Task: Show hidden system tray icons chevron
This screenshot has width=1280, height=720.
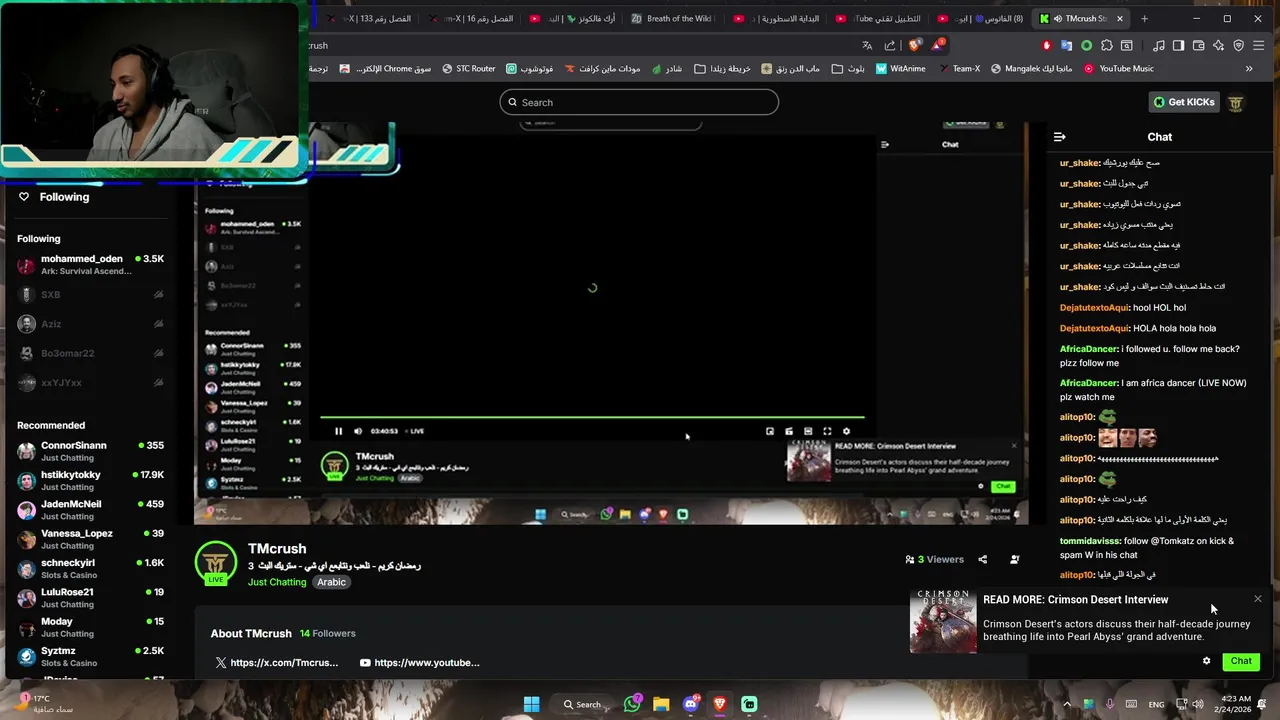Action: [1067, 704]
